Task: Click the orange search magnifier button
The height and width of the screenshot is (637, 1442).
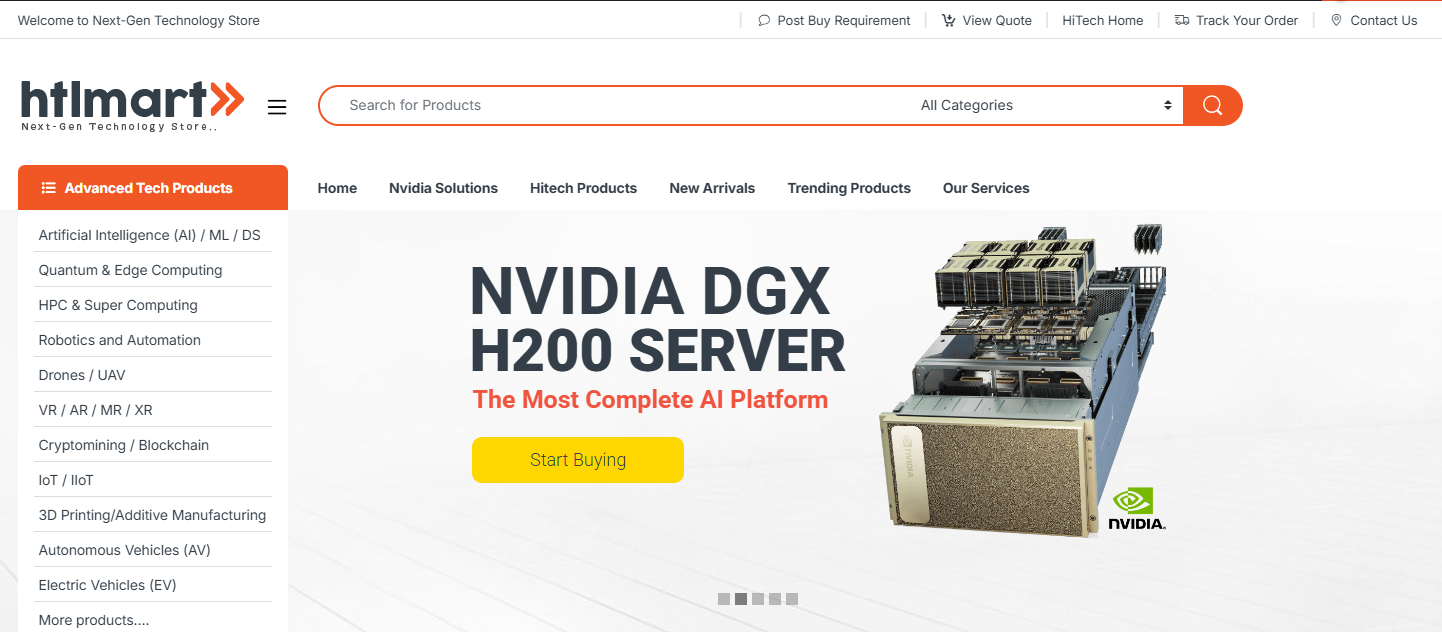Action: click(x=1212, y=106)
